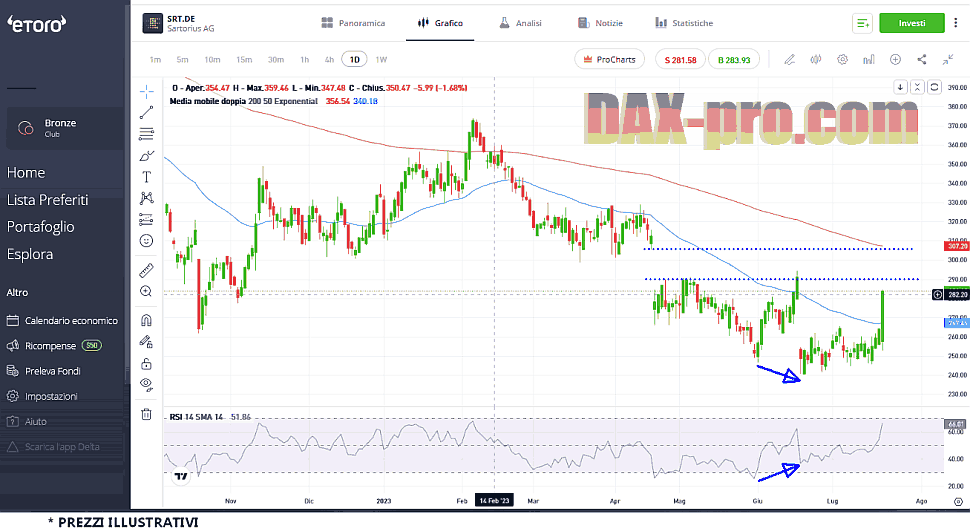Choose the pattern drawing tool
Screen dimensions: 970x531
click(147, 198)
